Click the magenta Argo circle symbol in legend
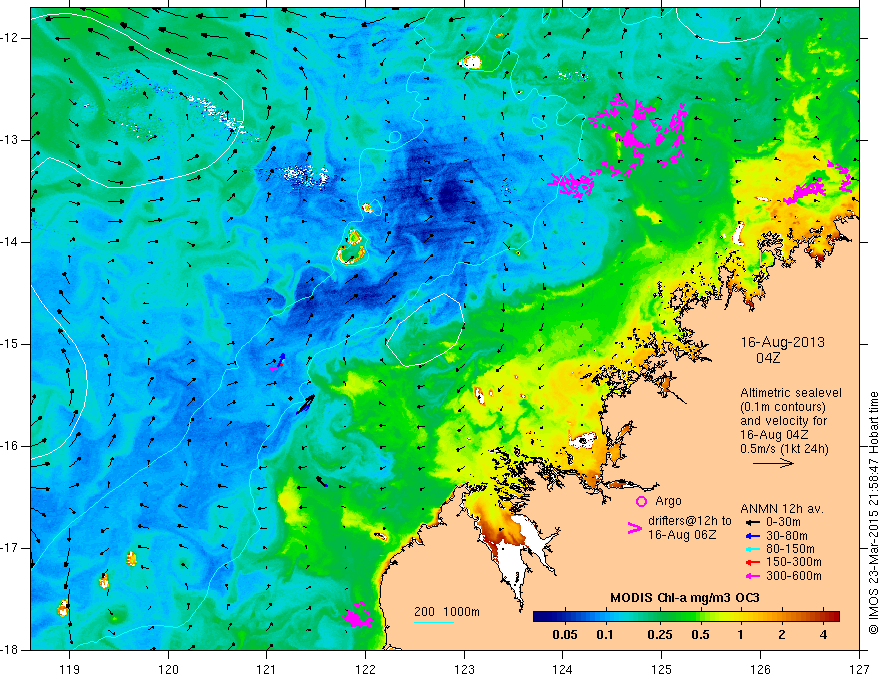880x680 pixels. [x=641, y=502]
